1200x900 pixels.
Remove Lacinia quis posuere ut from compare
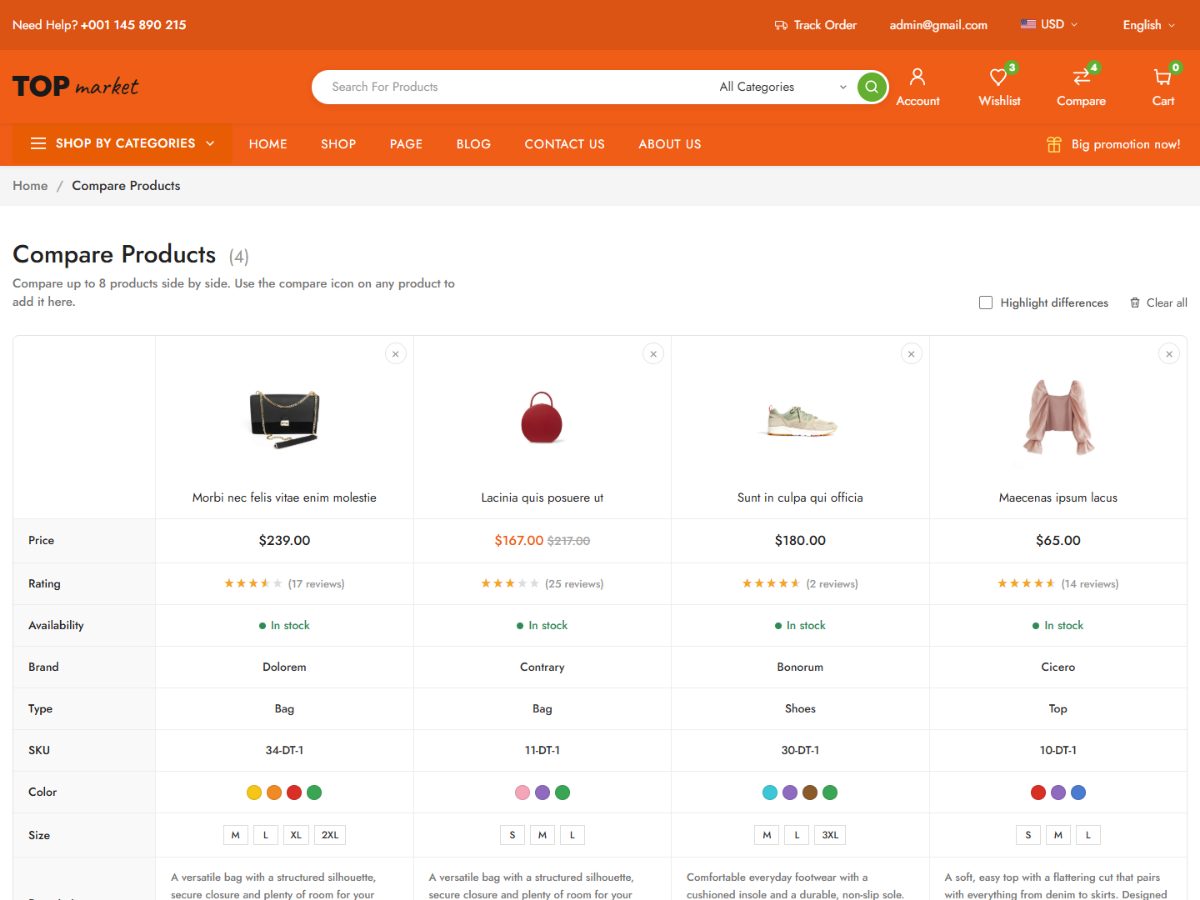pyautogui.click(x=654, y=354)
